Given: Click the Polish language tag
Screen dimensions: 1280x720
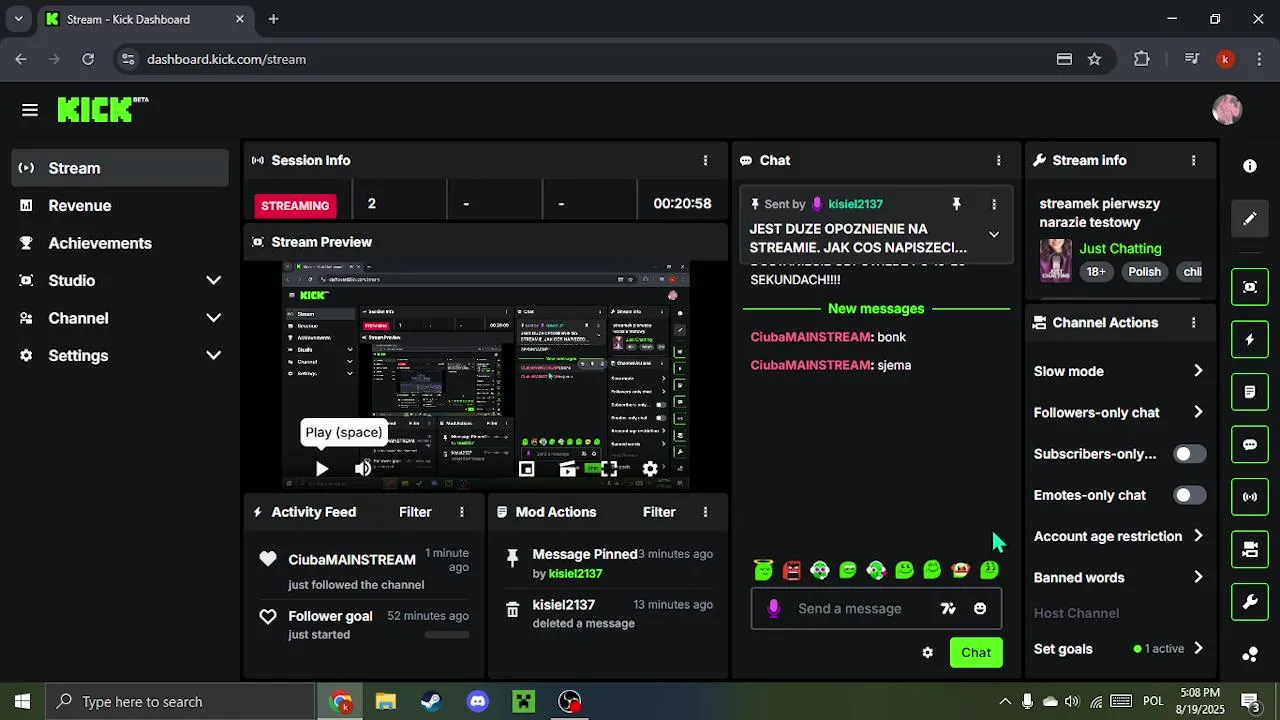Looking at the screenshot, I should 1145,272.
